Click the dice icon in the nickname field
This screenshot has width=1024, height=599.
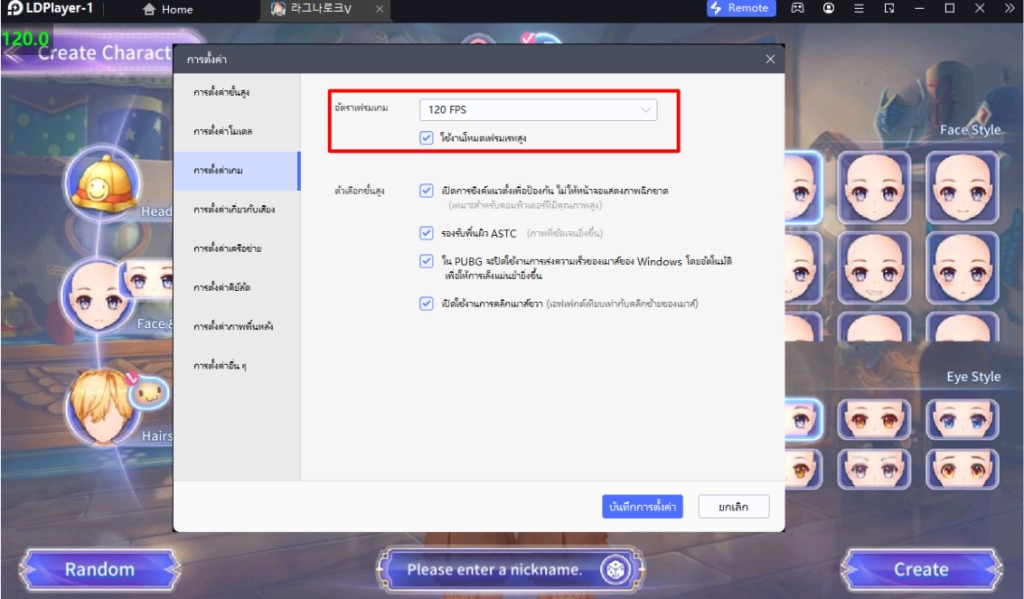click(x=615, y=570)
